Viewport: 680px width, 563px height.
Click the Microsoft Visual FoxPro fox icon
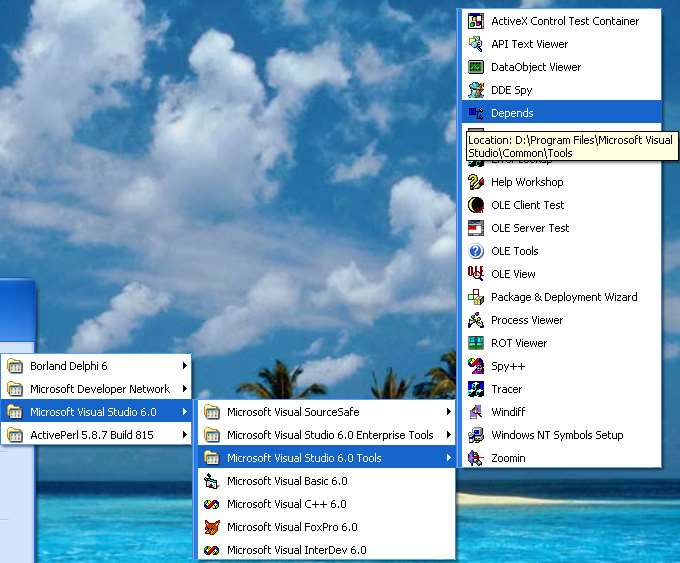click(212, 527)
